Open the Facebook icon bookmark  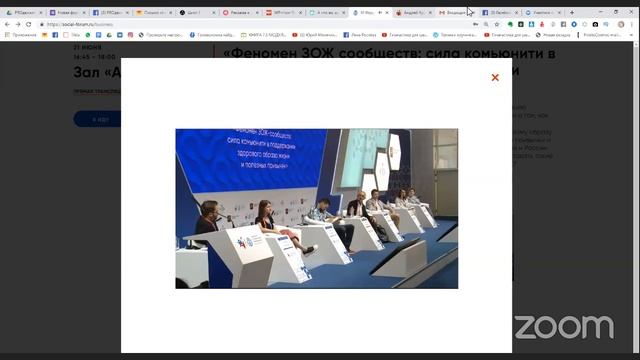(x=55, y=35)
